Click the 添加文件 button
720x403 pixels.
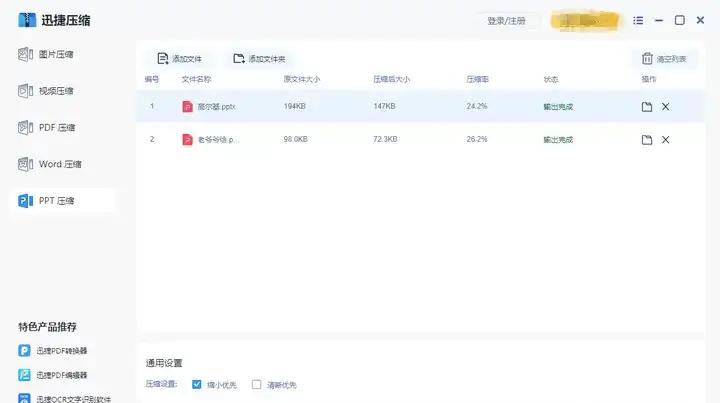point(180,59)
